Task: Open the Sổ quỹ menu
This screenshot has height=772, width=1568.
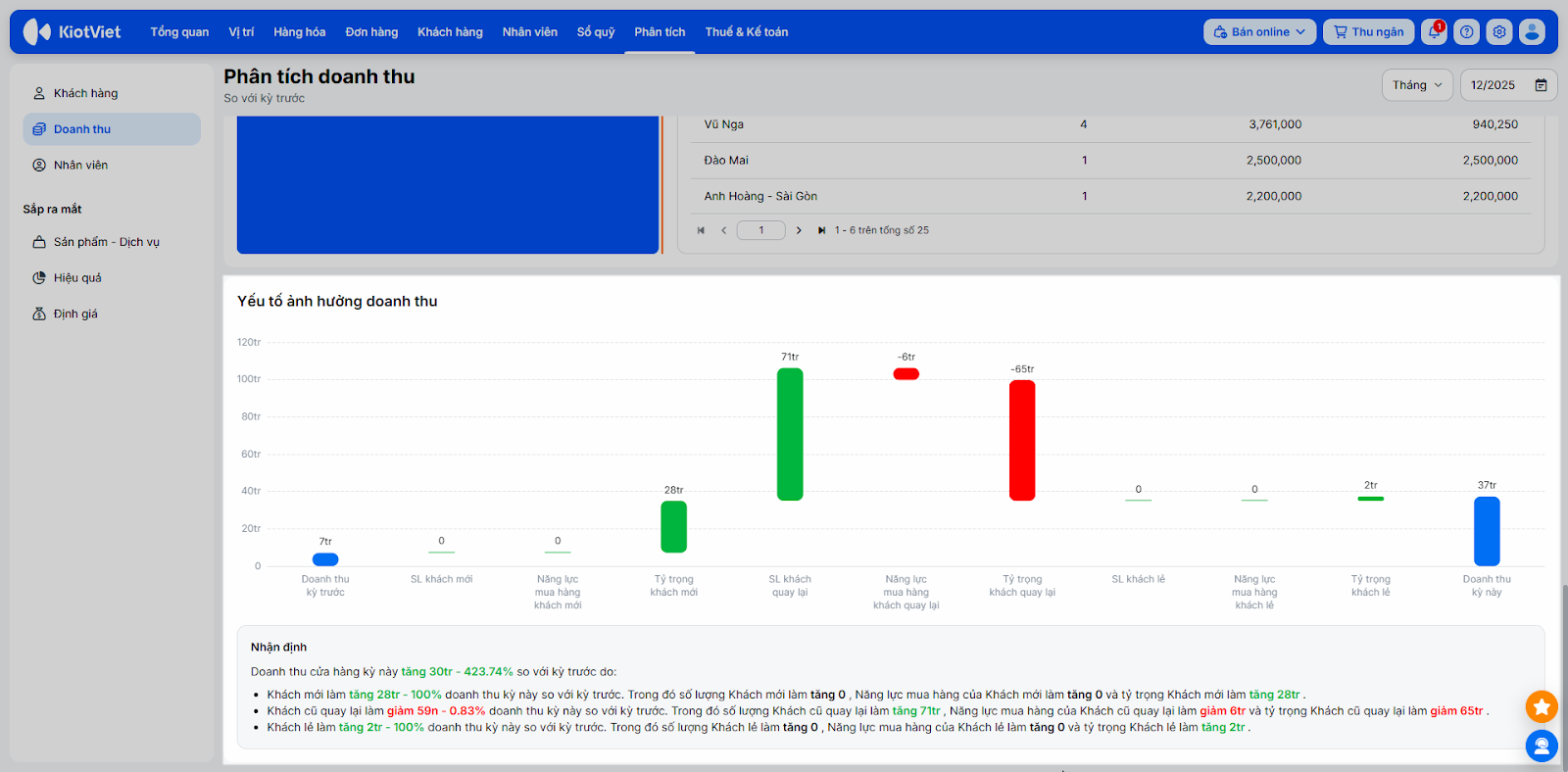Action: tap(596, 31)
